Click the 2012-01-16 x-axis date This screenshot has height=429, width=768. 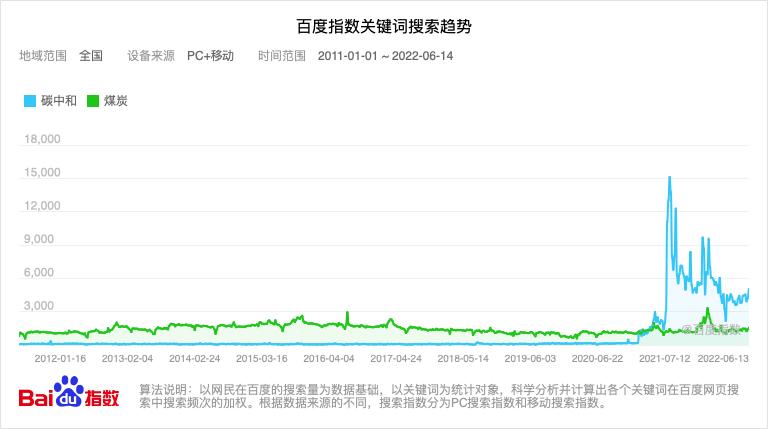coord(60,358)
